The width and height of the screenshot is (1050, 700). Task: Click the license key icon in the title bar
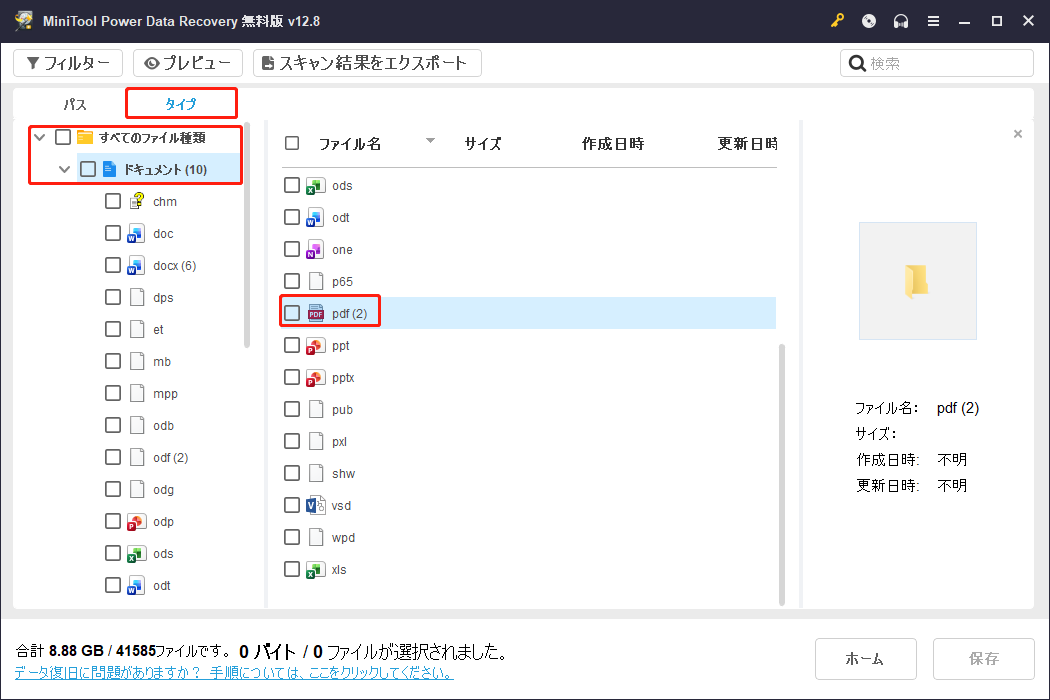coord(837,20)
